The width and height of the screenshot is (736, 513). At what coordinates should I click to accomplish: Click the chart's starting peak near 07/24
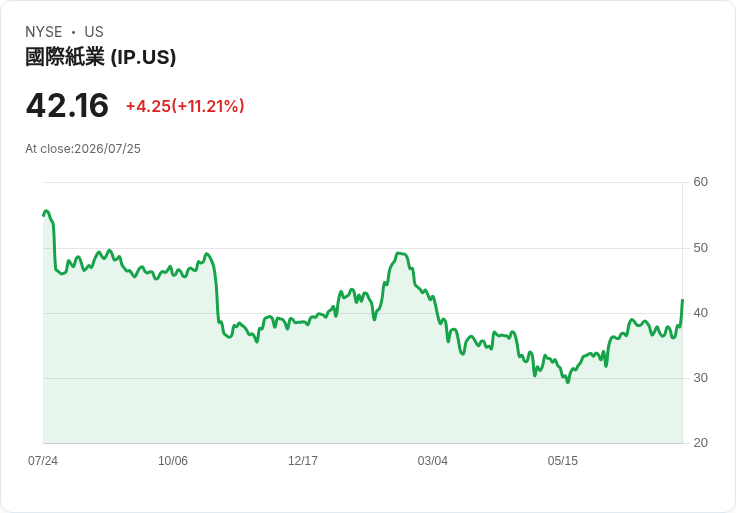(46, 211)
